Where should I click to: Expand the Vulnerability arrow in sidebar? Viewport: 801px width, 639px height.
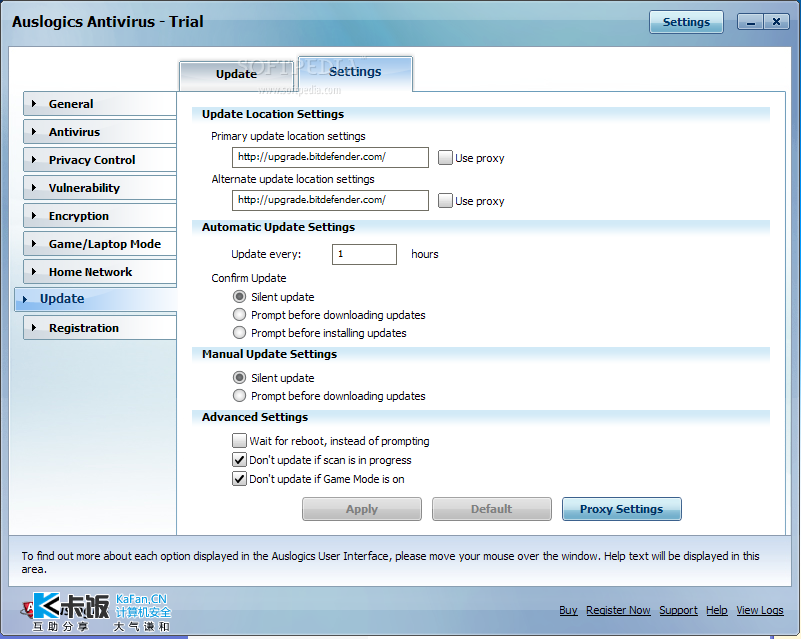tap(34, 187)
